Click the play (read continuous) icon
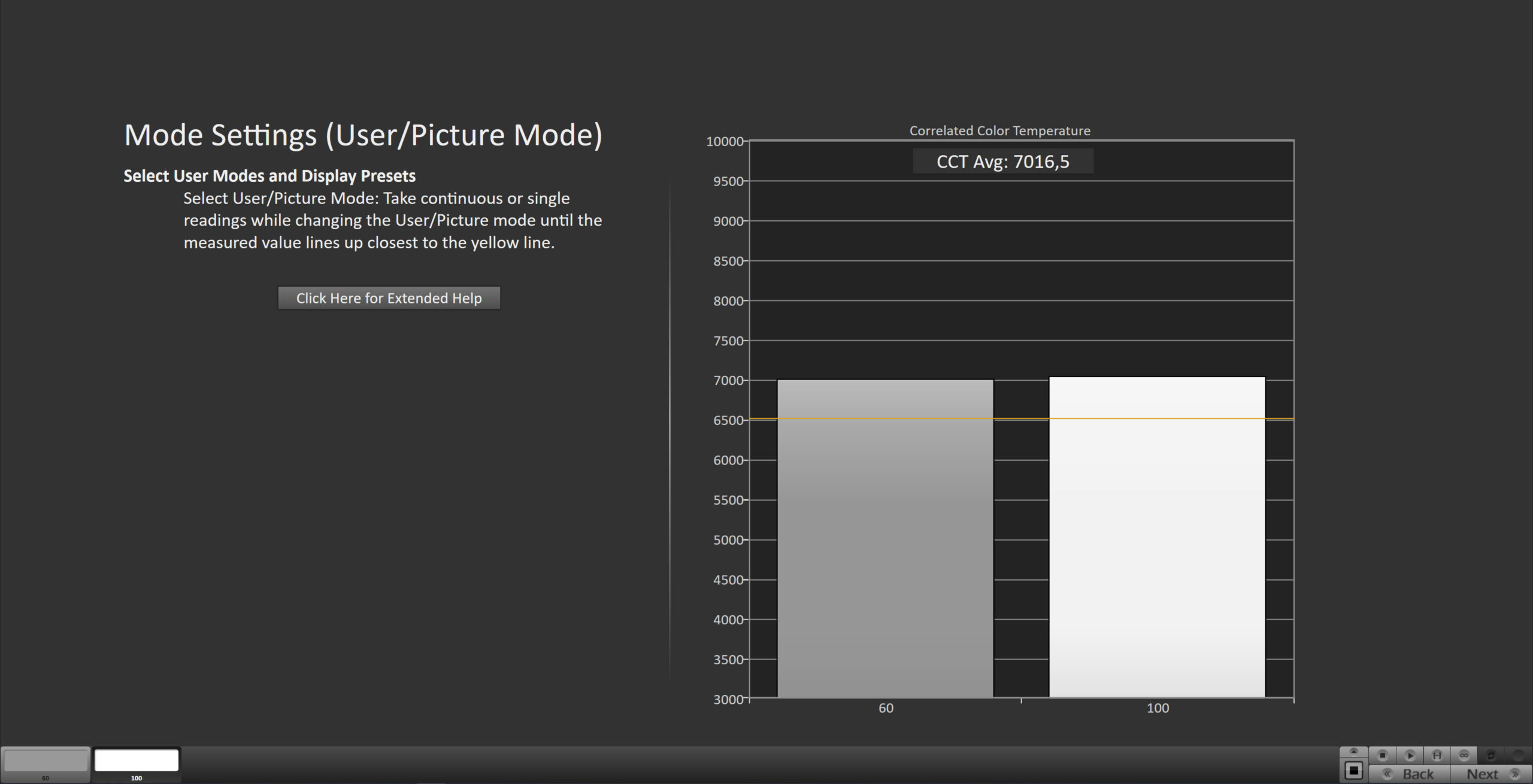Screen dimensions: 1533x784 (1410, 755)
